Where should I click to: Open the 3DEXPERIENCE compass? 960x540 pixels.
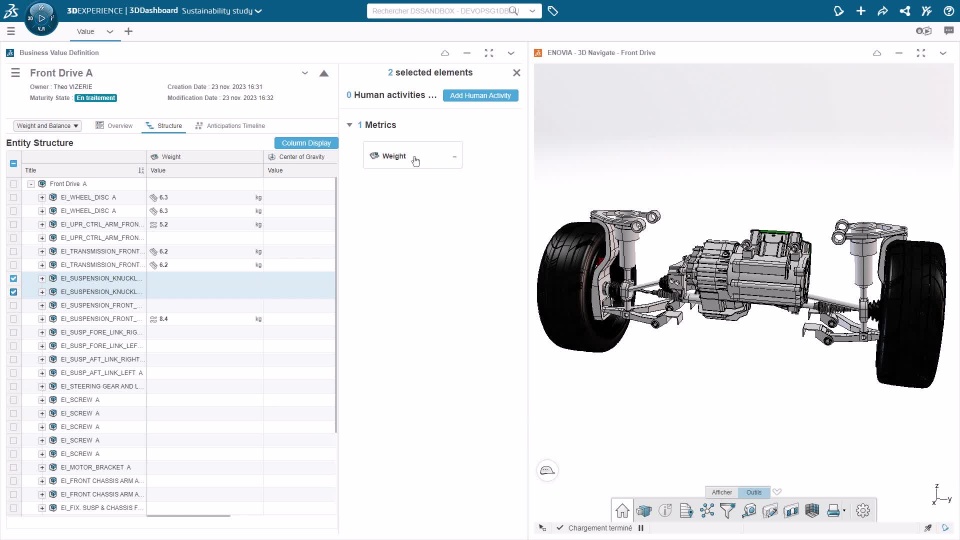click(x=42, y=18)
